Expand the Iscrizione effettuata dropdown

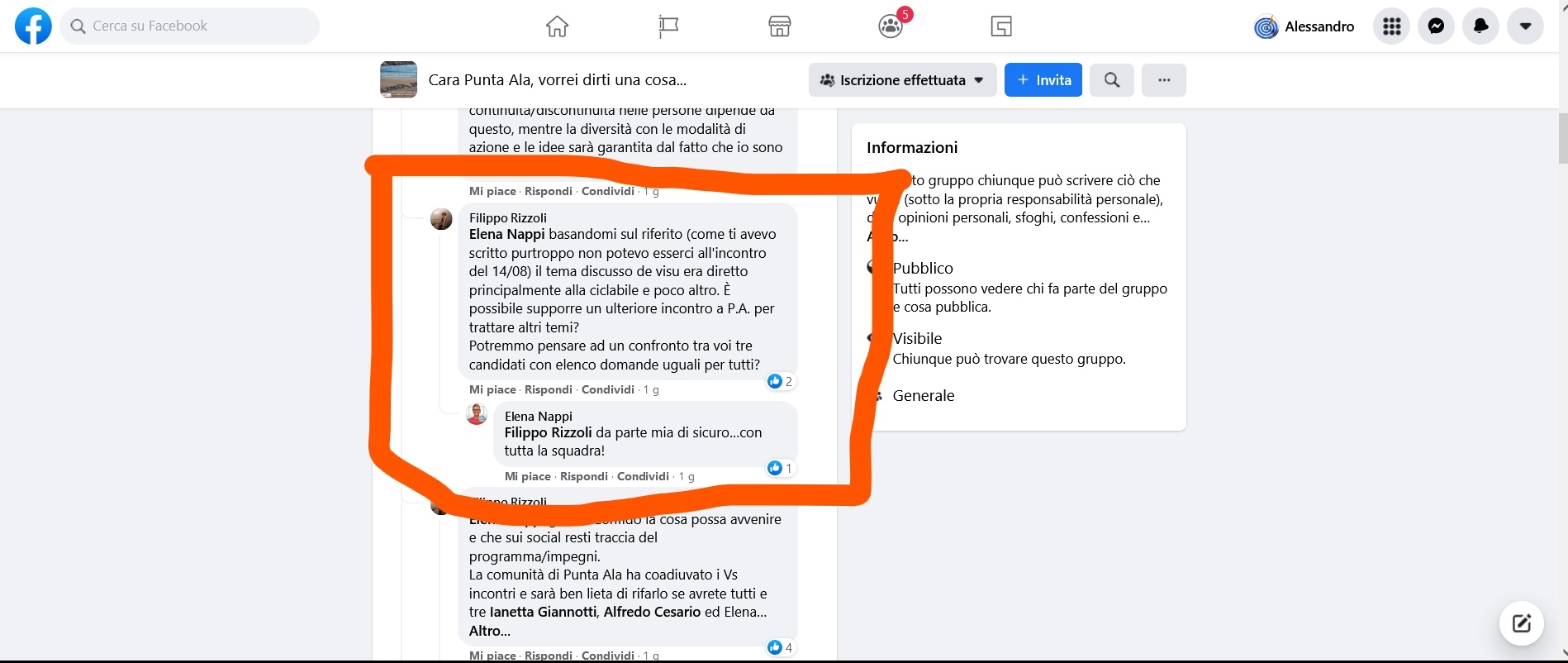click(x=902, y=80)
